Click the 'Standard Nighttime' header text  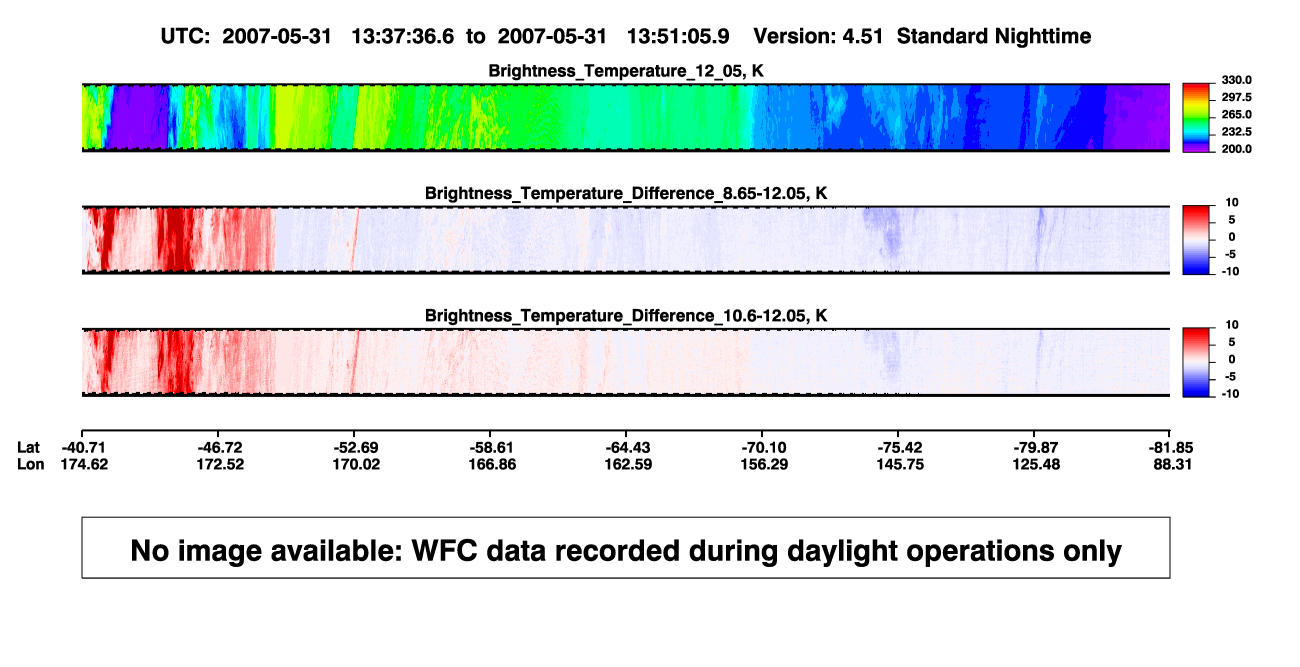[x=994, y=36]
